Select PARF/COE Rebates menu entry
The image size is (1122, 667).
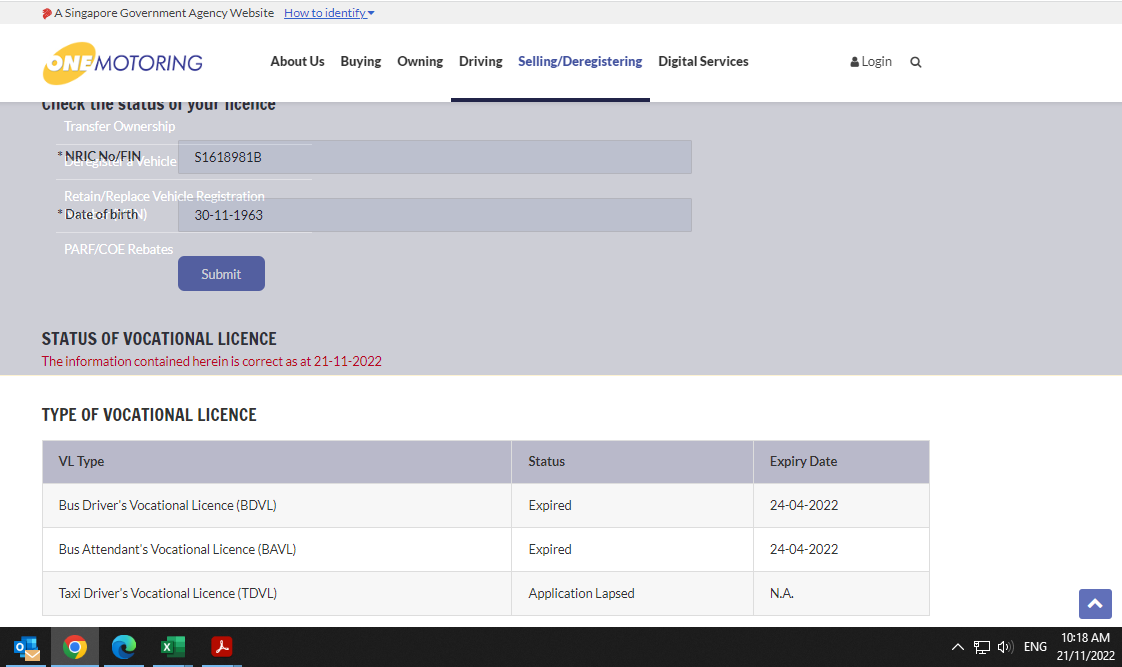tap(119, 249)
